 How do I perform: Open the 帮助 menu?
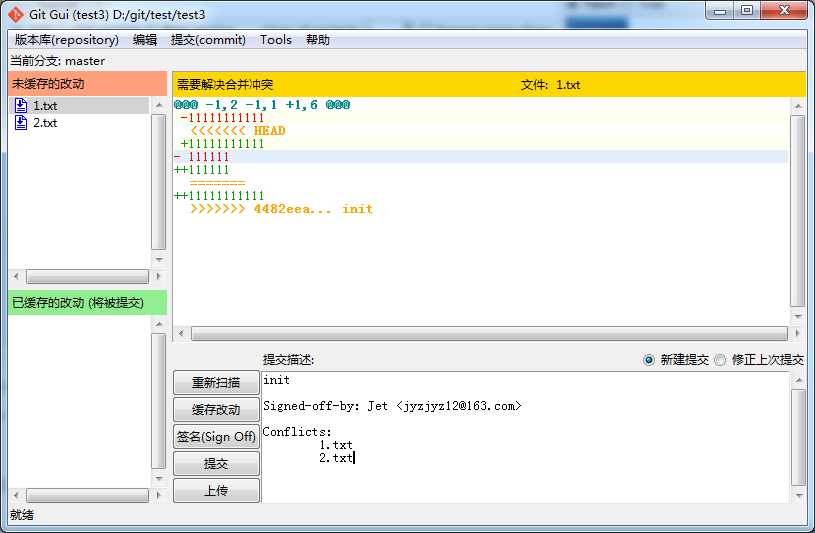pyautogui.click(x=318, y=40)
